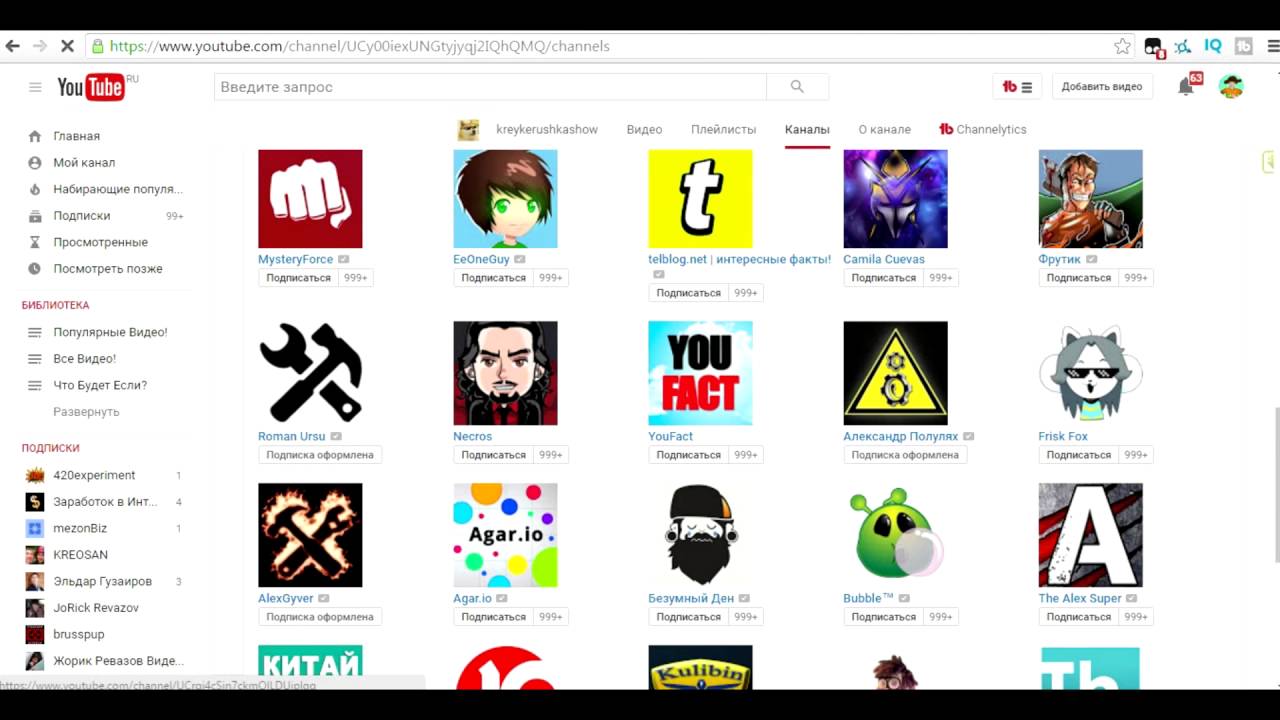Subscribe to Фрутик channel

(x=1078, y=278)
